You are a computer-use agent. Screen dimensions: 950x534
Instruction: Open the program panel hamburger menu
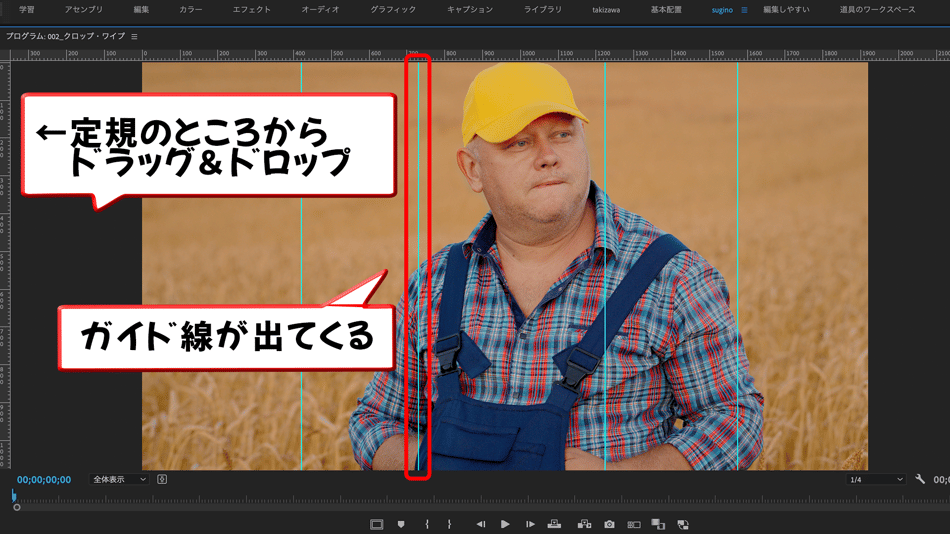(134, 37)
